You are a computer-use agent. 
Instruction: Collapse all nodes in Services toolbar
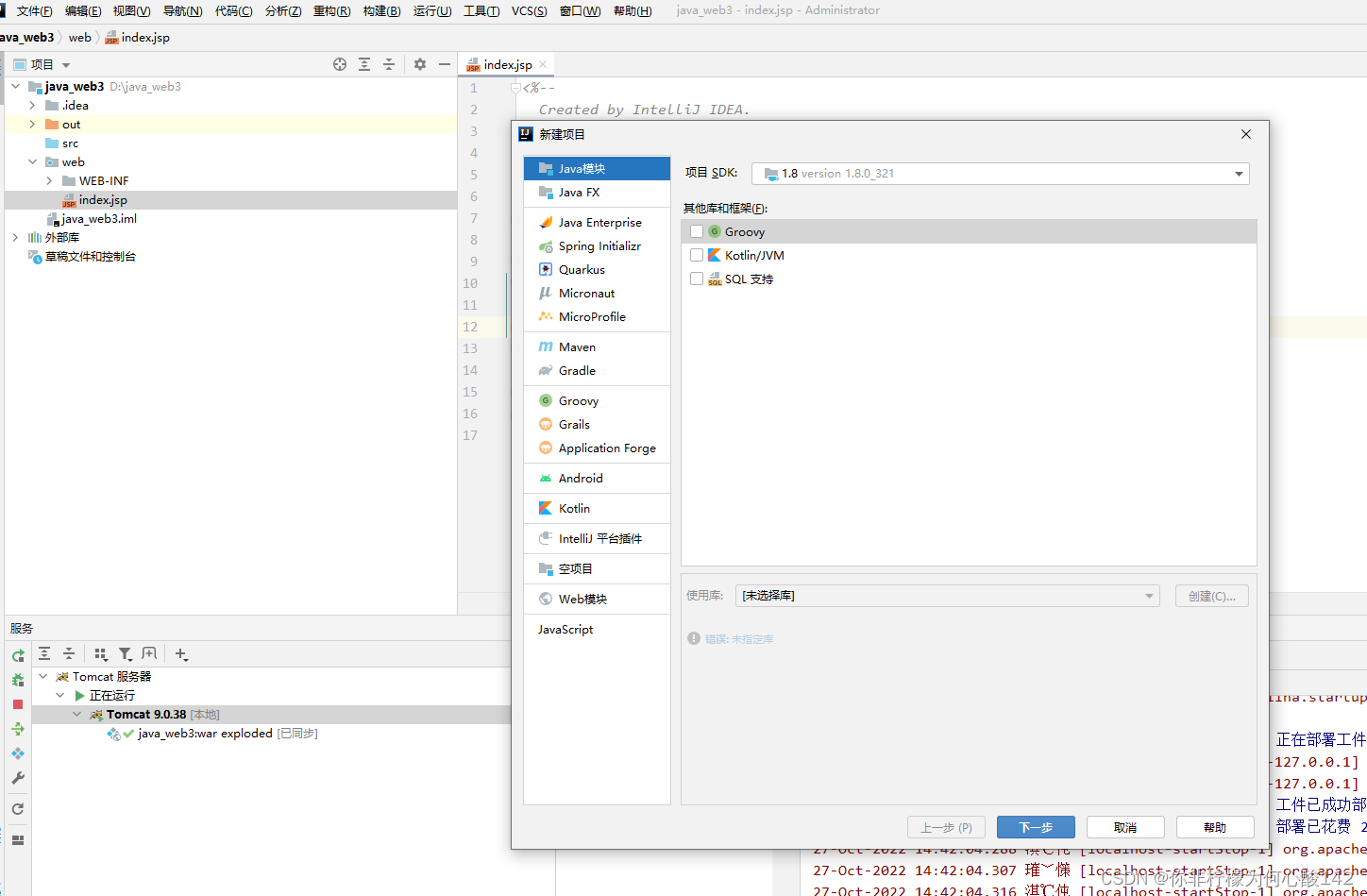tap(69, 653)
